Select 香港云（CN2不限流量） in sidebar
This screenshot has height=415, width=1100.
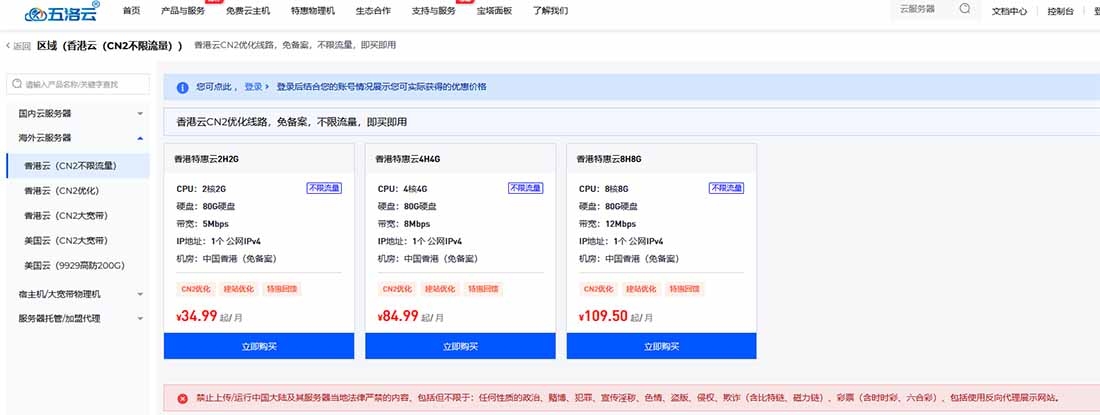click(x=77, y=166)
